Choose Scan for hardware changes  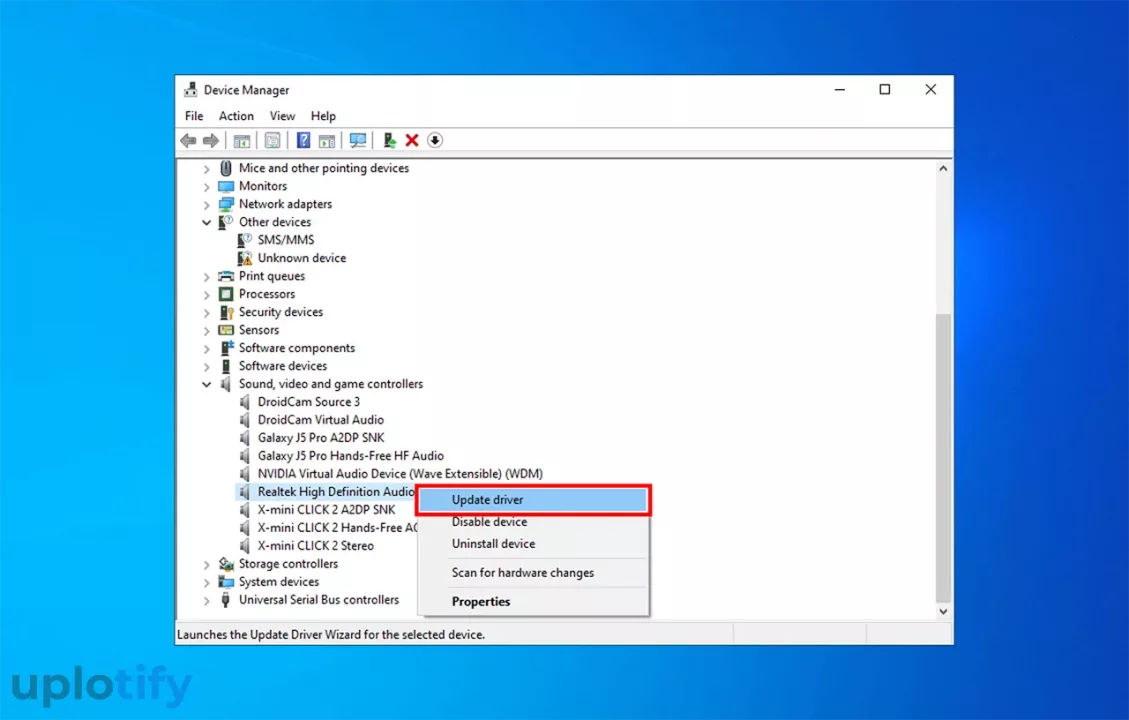[534, 572]
